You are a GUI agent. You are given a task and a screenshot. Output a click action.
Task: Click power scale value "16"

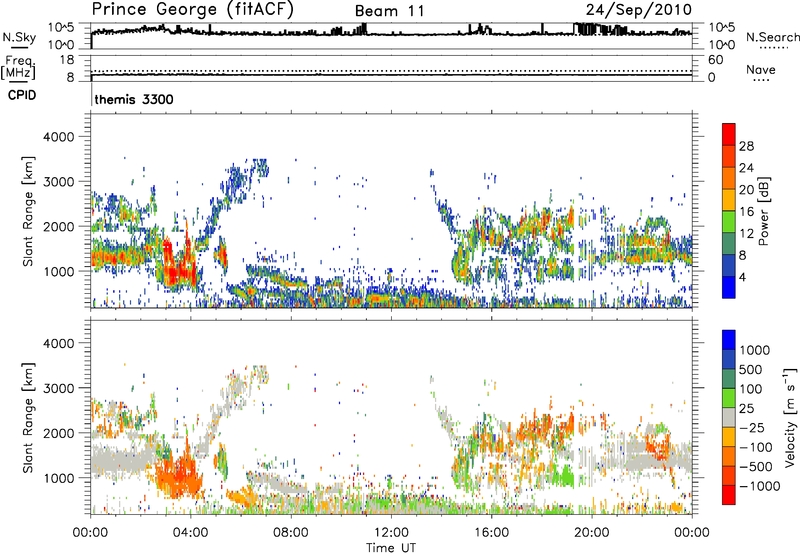[x=746, y=212]
